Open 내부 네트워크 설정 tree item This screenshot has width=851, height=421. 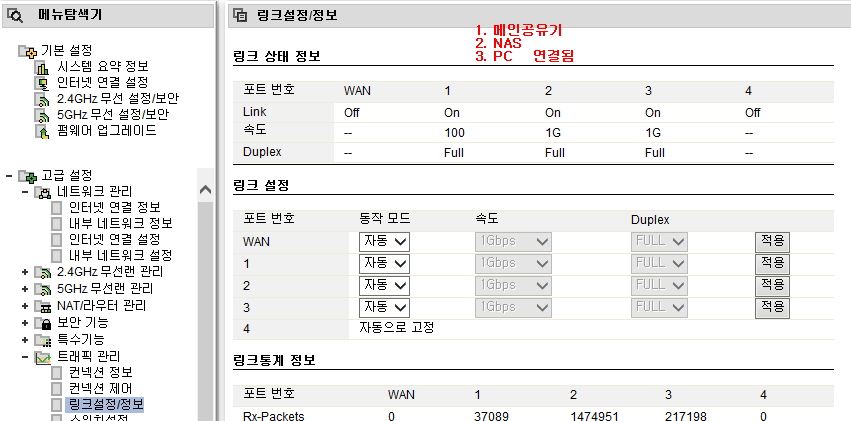tap(120, 256)
